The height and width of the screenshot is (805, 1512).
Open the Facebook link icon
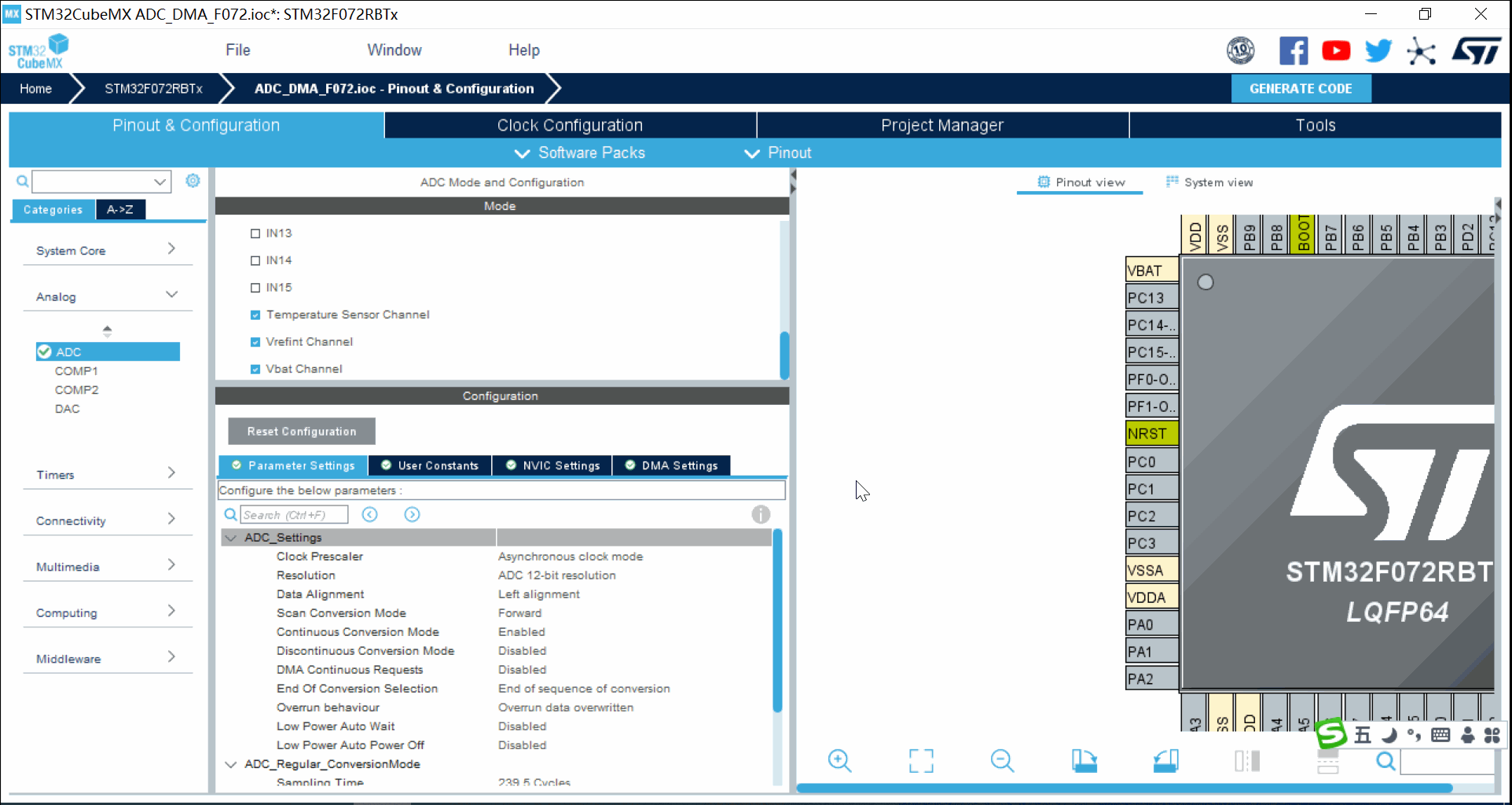(1294, 51)
